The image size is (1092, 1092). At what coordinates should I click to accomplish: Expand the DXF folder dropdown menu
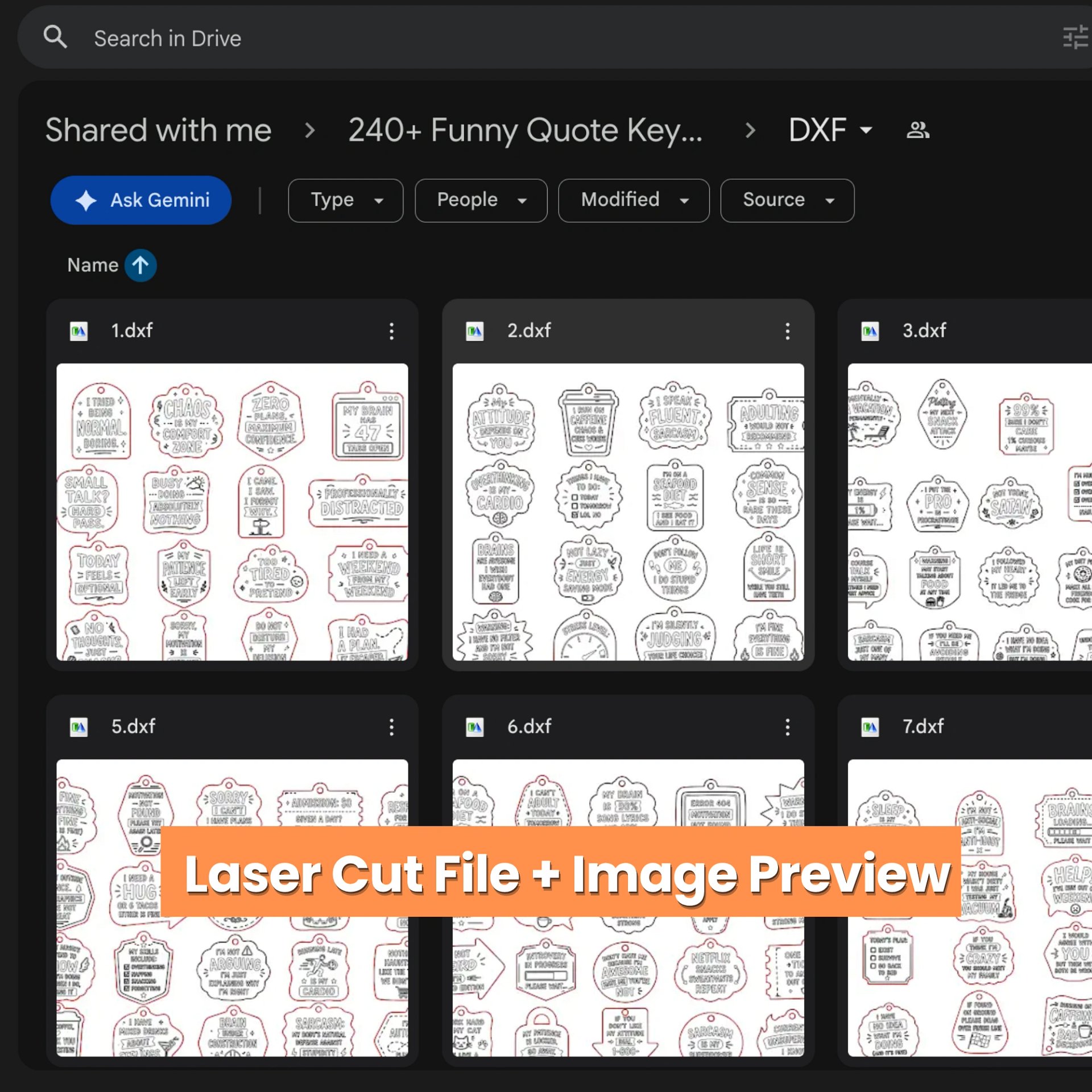(x=830, y=130)
